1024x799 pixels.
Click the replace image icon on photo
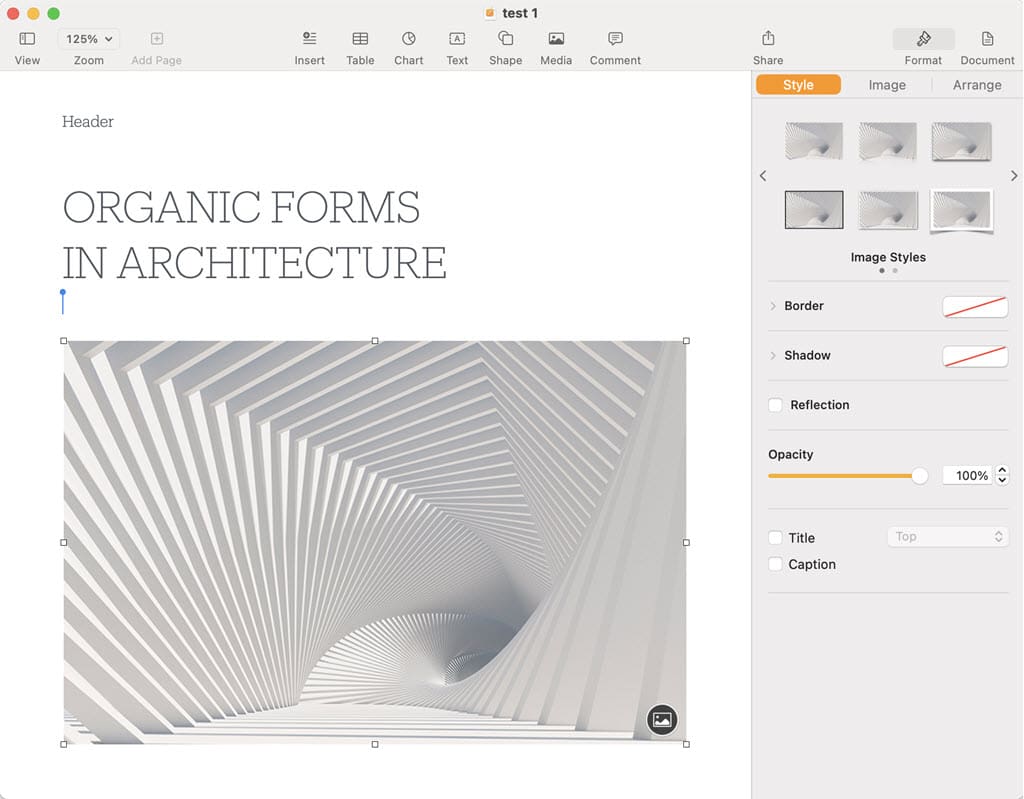[x=662, y=719]
